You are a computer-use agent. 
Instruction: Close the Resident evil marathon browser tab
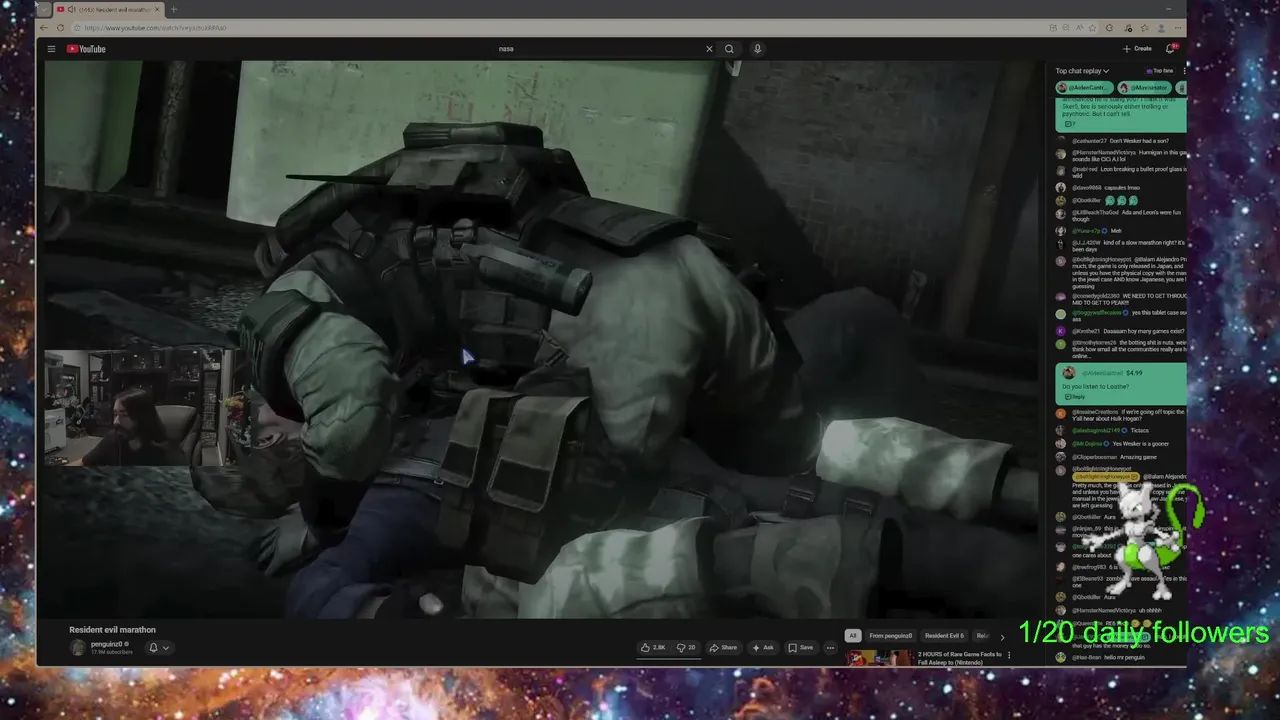(157, 10)
